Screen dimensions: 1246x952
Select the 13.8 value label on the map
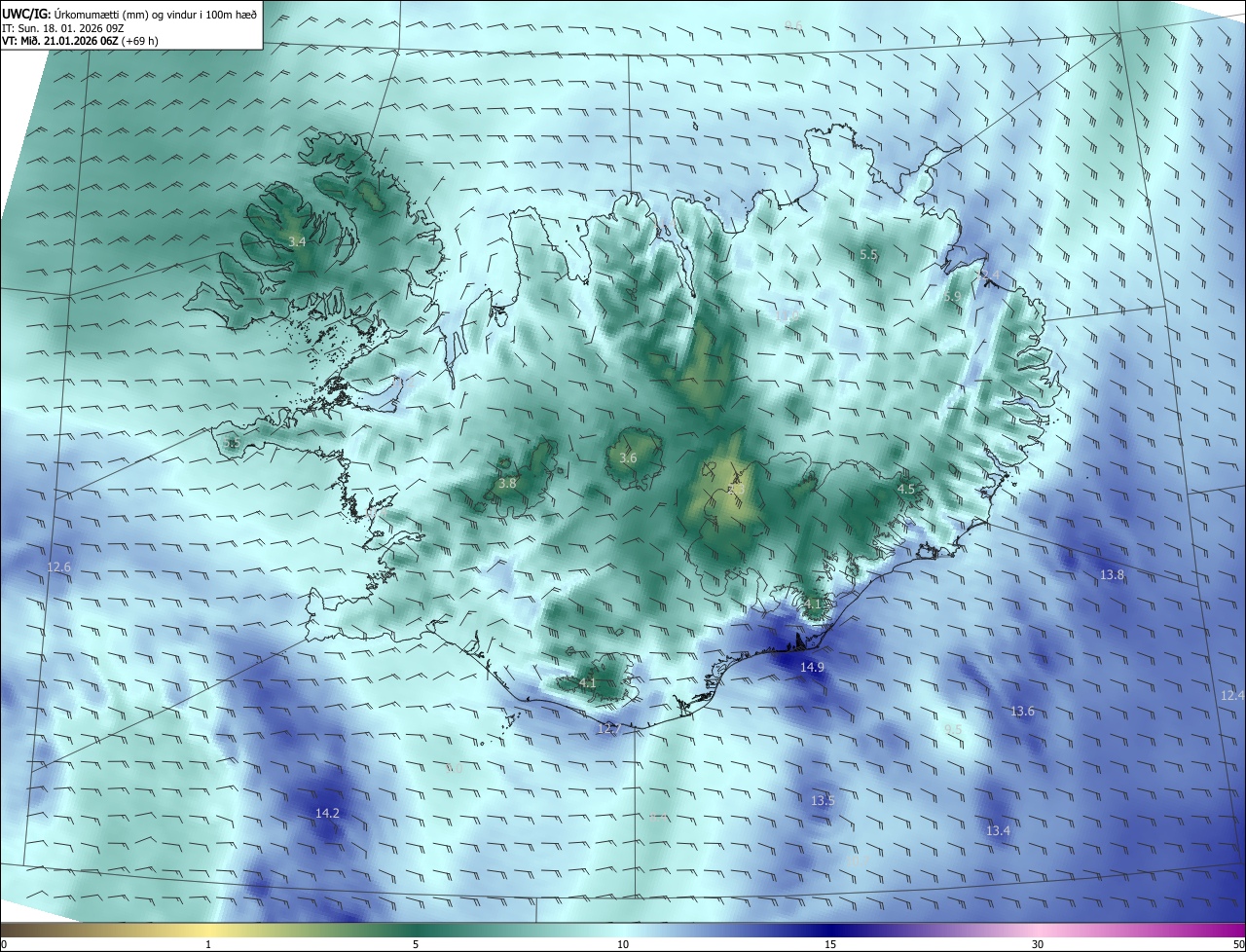click(1112, 575)
